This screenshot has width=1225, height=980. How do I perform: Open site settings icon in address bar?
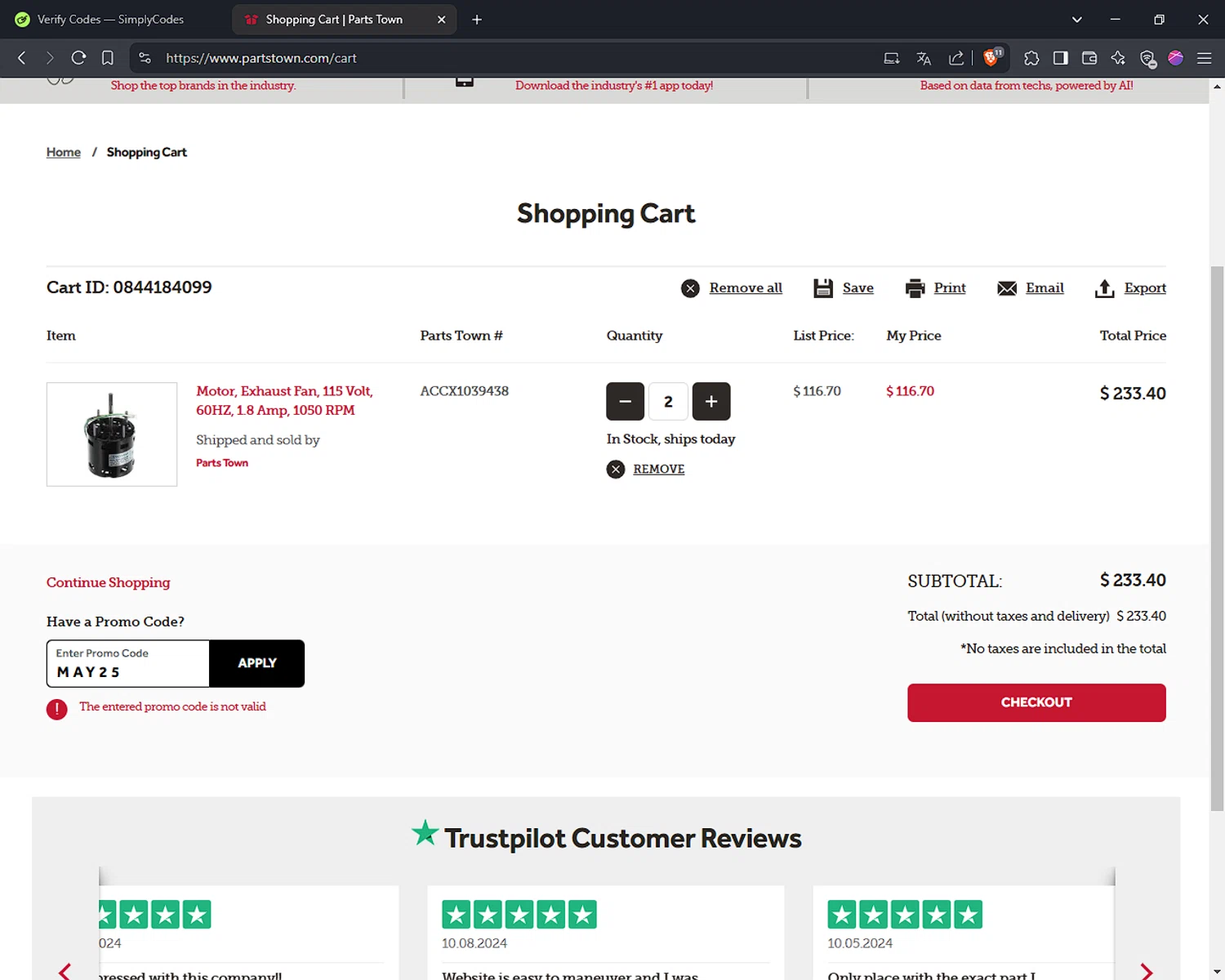pyautogui.click(x=145, y=58)
